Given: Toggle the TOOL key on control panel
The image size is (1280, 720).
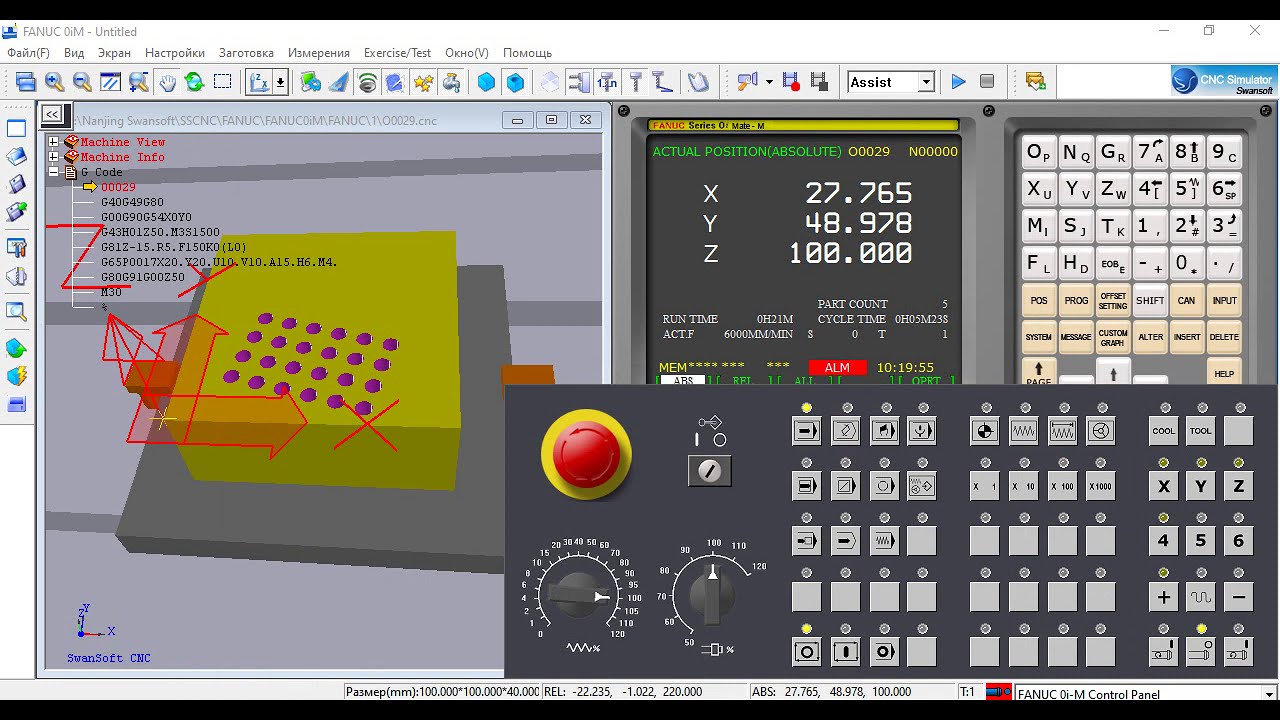Looking at the screenshot, I should (x=1201, y=431).
